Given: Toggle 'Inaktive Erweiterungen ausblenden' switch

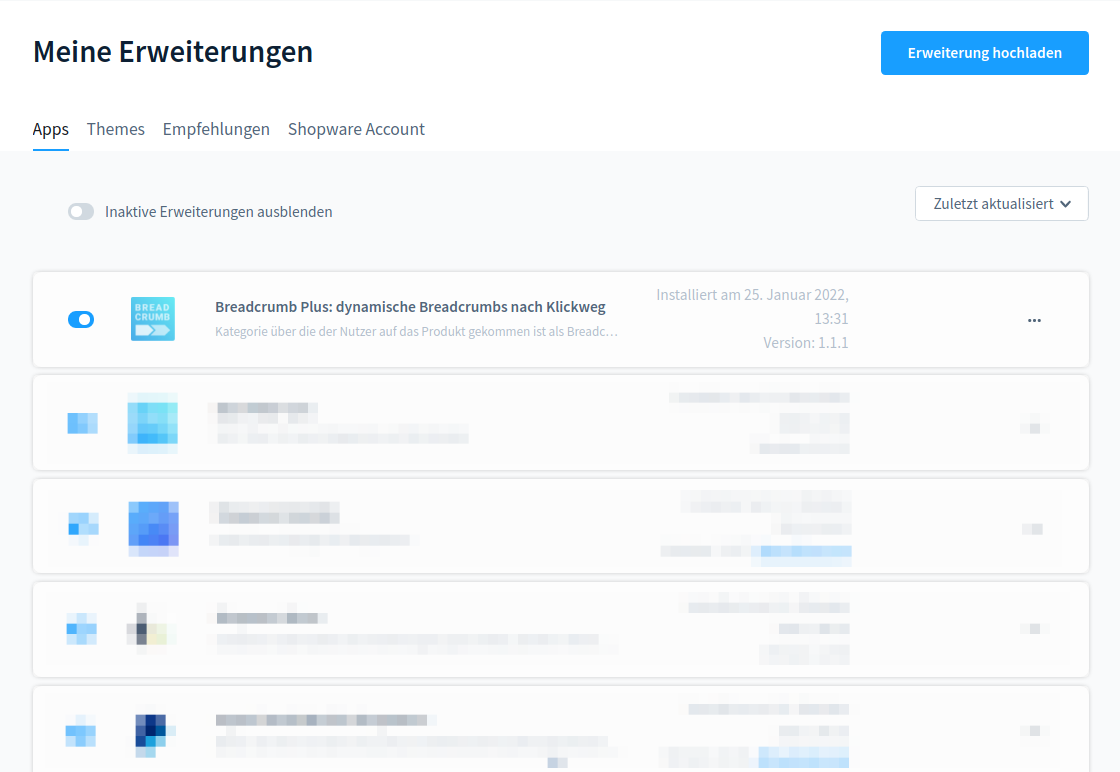Looking at the screenshot, I should [81, 212].
